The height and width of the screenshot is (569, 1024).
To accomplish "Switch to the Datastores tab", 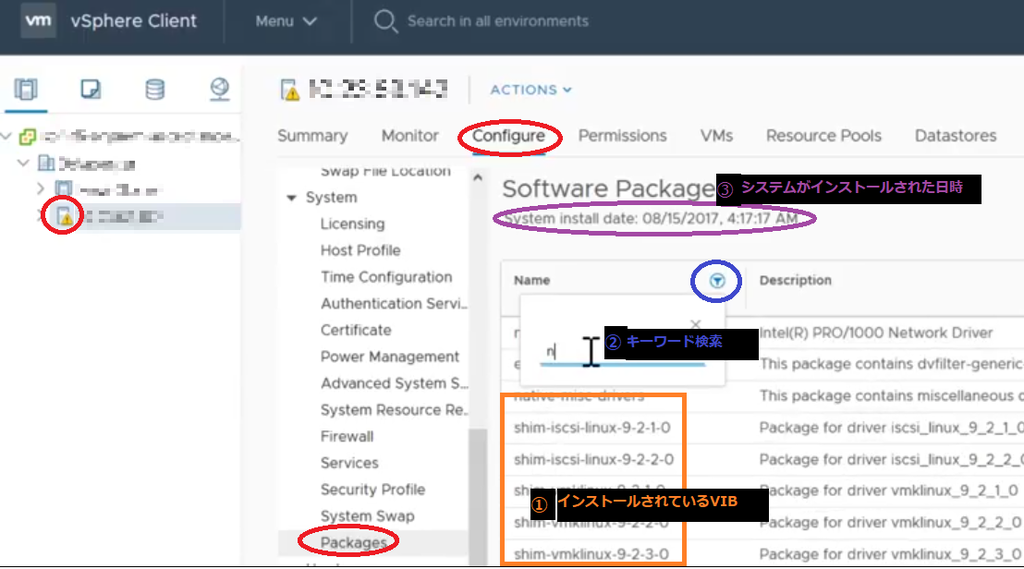I will [x=955, y=136].
